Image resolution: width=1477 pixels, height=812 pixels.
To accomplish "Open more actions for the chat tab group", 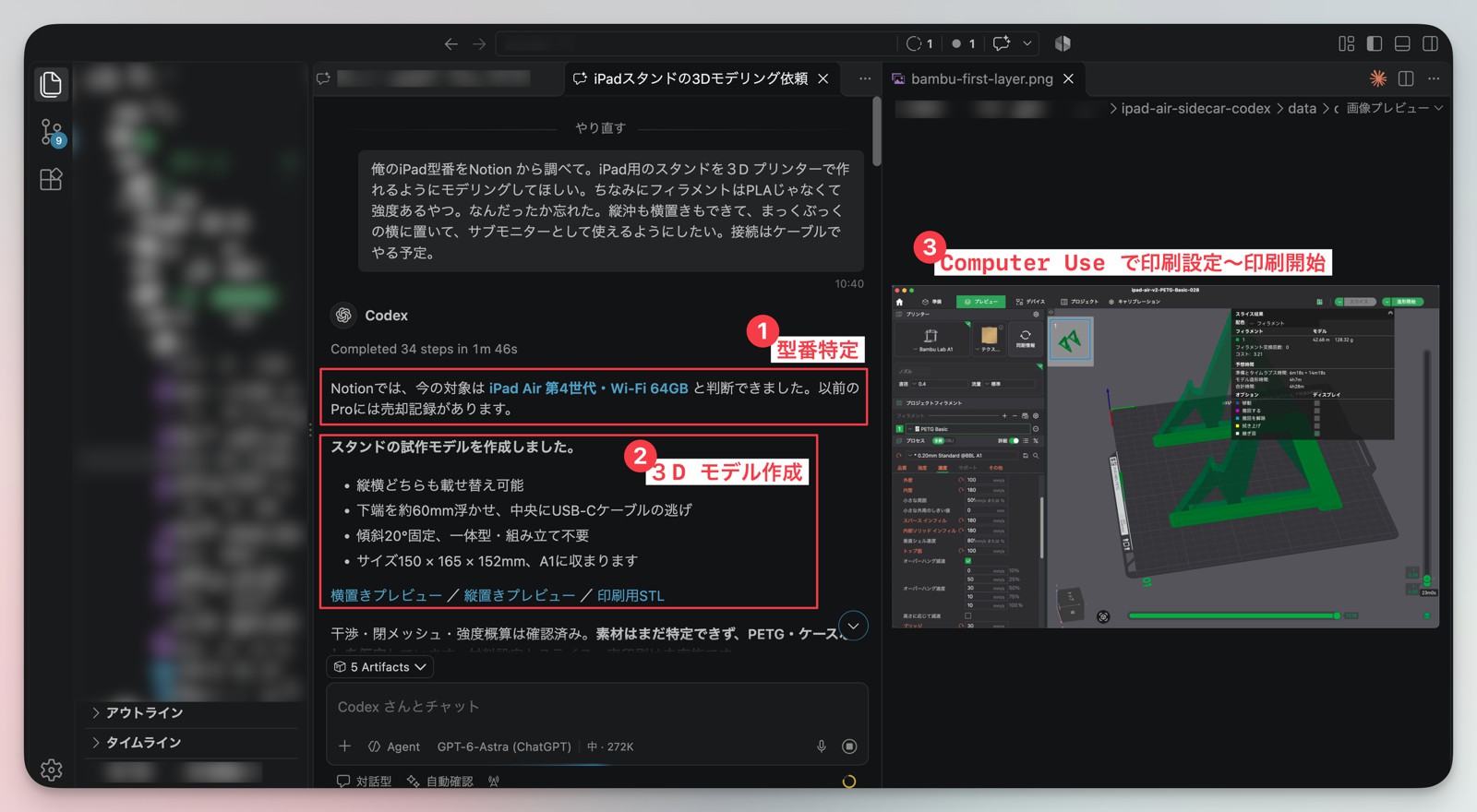I will [x=864, y=78].
